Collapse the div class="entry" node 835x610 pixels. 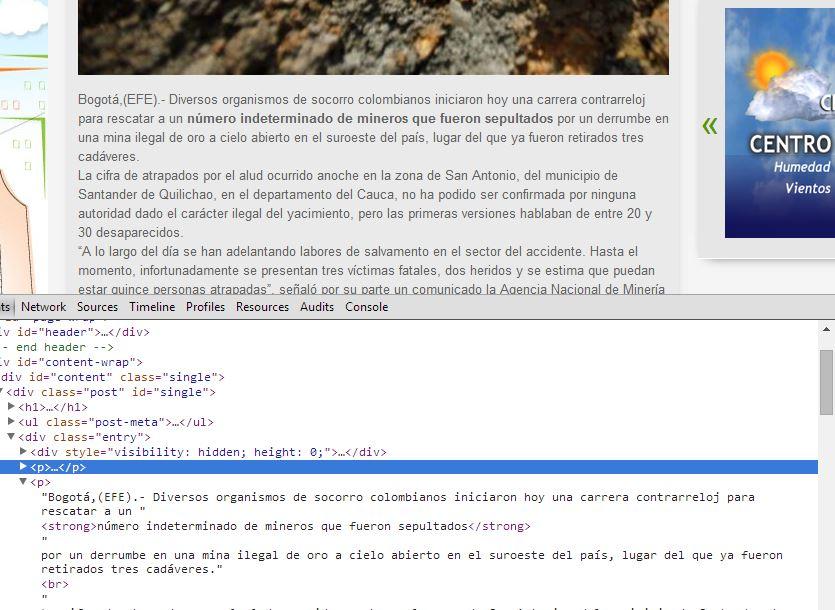[11, 436]
